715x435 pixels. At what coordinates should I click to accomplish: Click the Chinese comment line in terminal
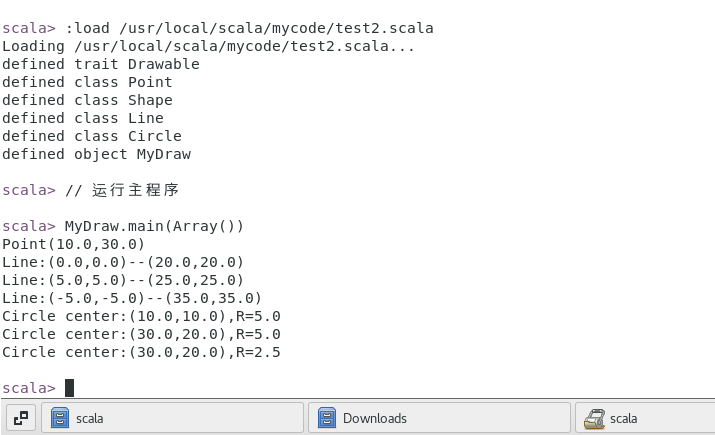click(122, 190)
